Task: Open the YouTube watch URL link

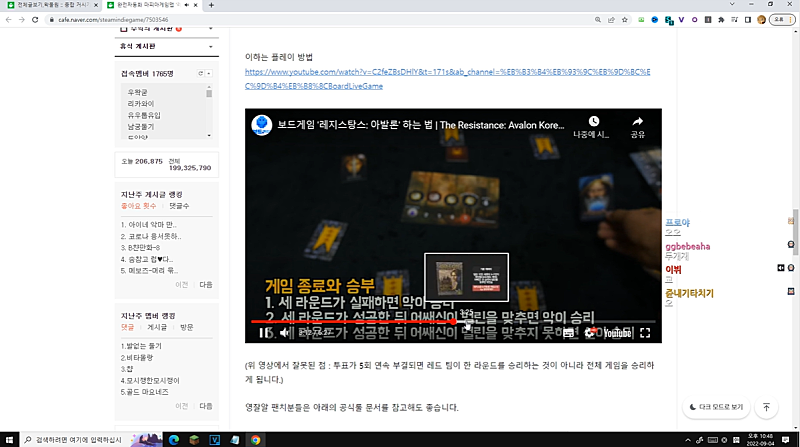Action: click(x=447, y=79)
